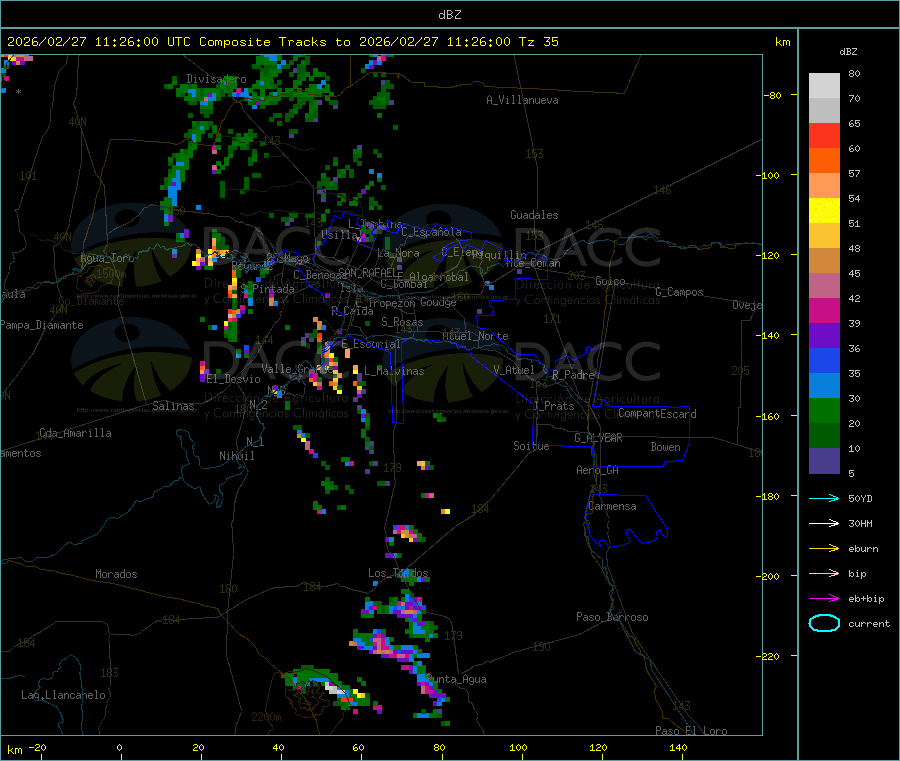Click the Divisadero map label
900x761 pixels.
[216, 79]
